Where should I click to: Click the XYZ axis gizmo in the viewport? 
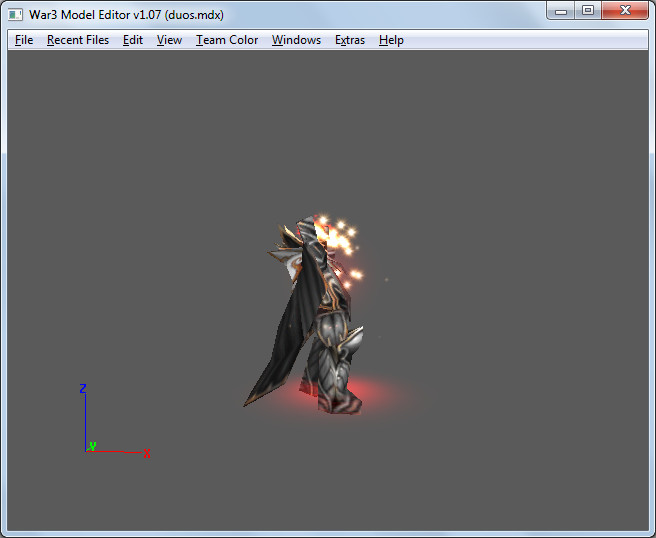114,420
